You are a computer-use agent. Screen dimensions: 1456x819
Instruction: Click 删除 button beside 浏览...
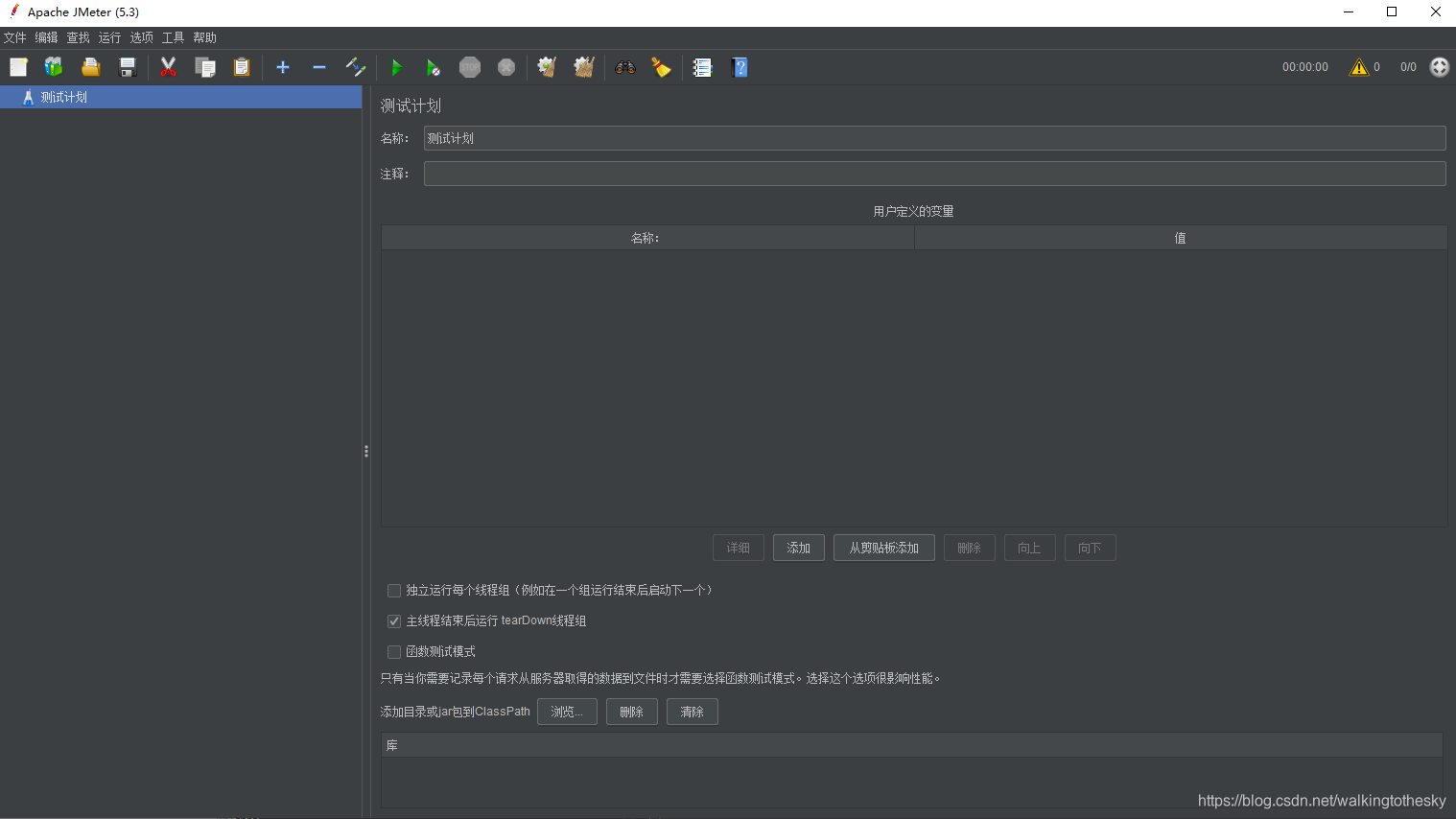tap(632, 712)
